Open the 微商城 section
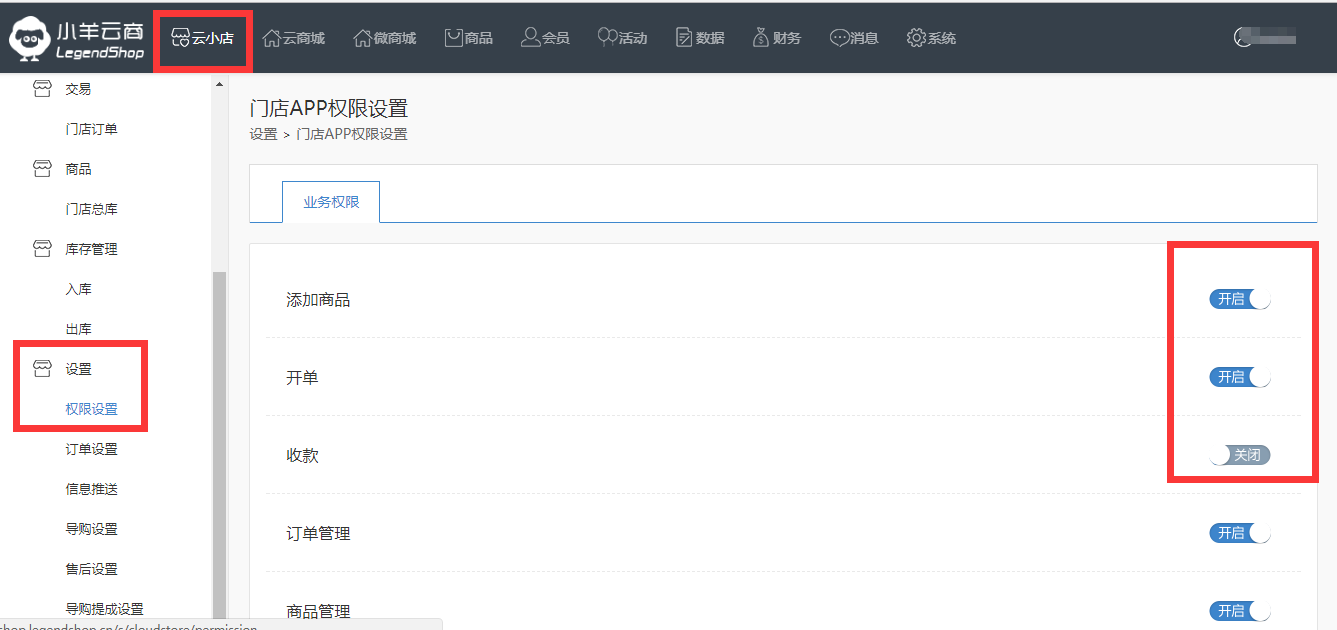Image resolution: width=1337 pixels, height=630 pixels. click(385, 38)
